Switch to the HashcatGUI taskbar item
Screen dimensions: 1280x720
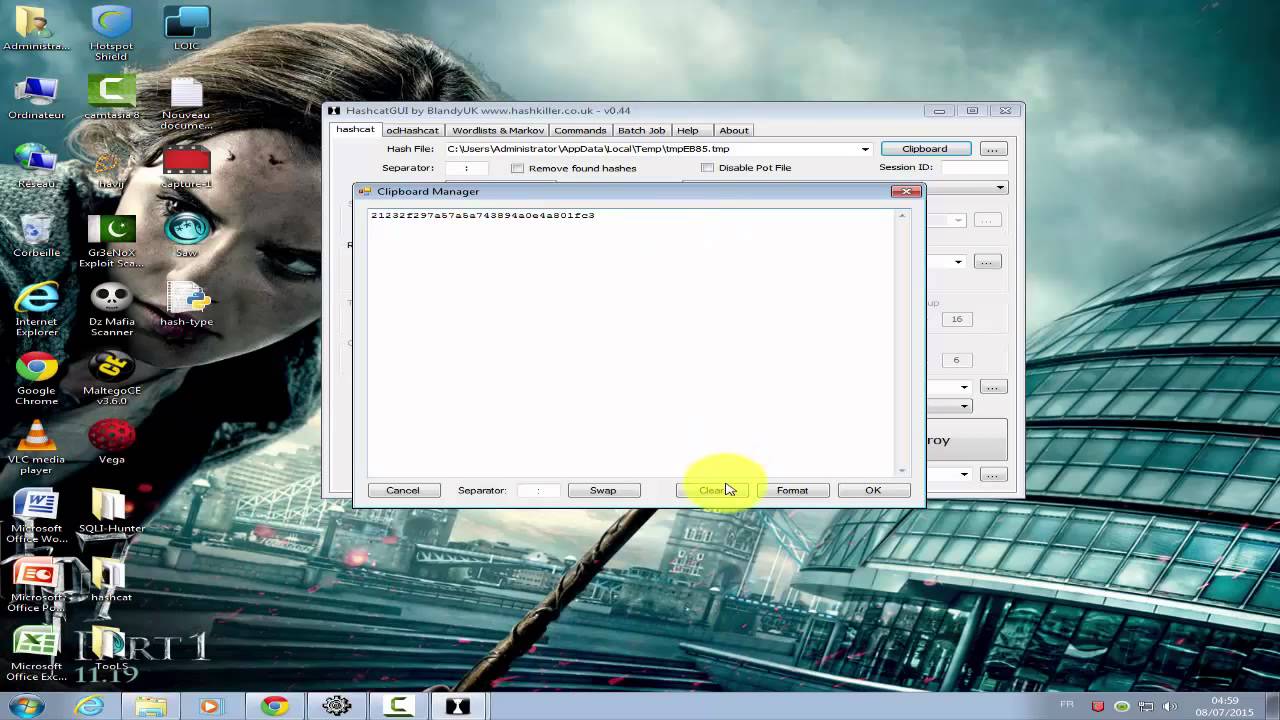click(x=458, y=705)
